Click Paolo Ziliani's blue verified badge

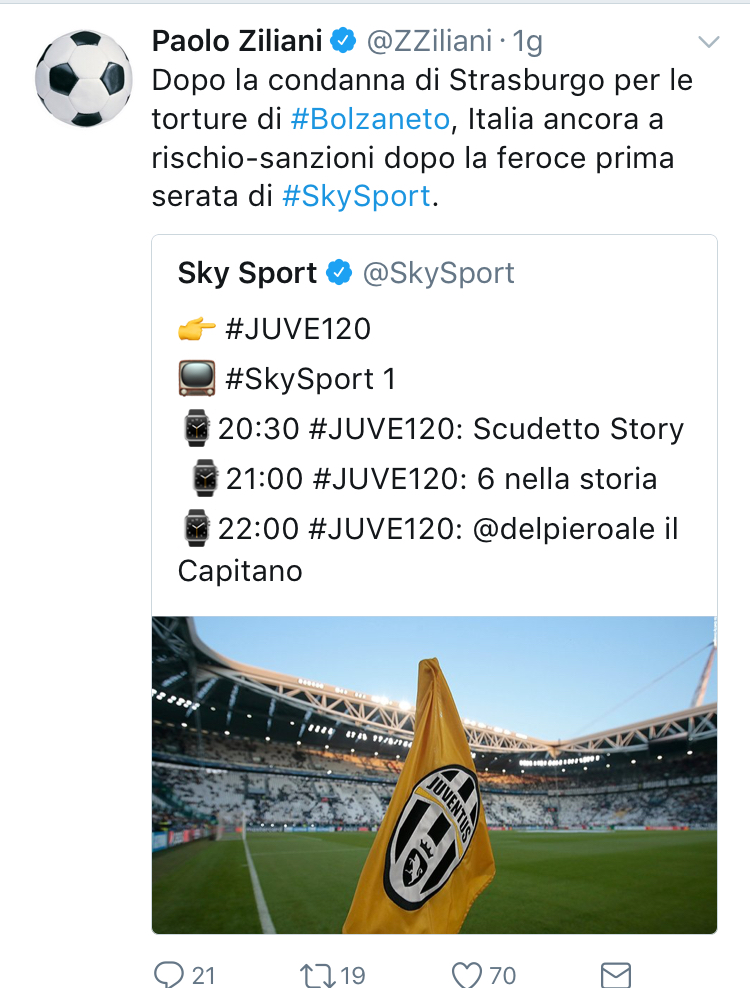tap(343, 41)
